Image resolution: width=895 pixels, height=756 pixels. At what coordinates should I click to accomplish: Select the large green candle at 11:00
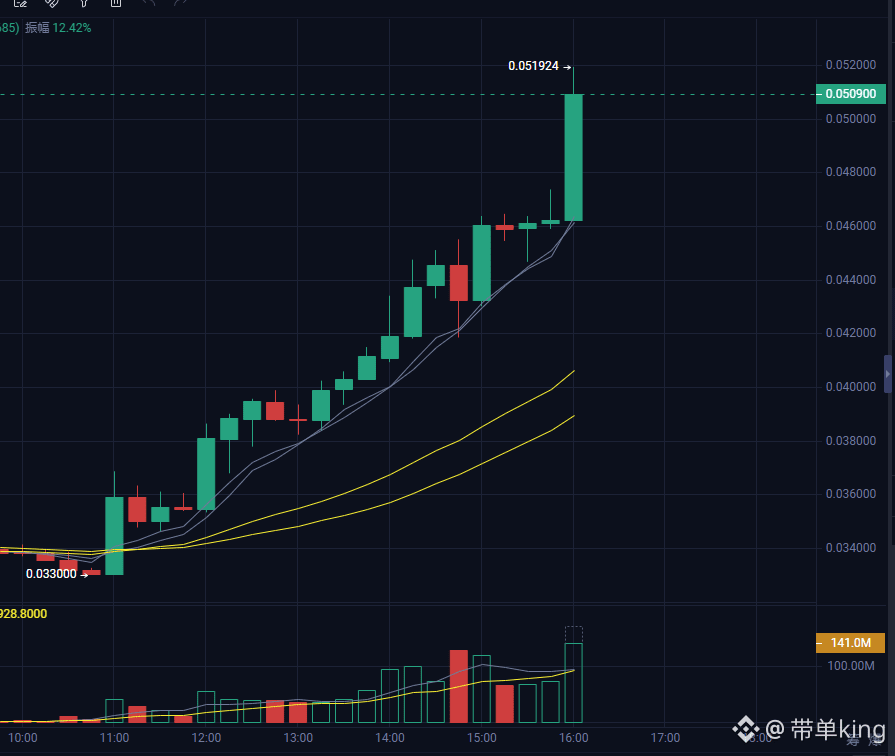click(114, 536)
